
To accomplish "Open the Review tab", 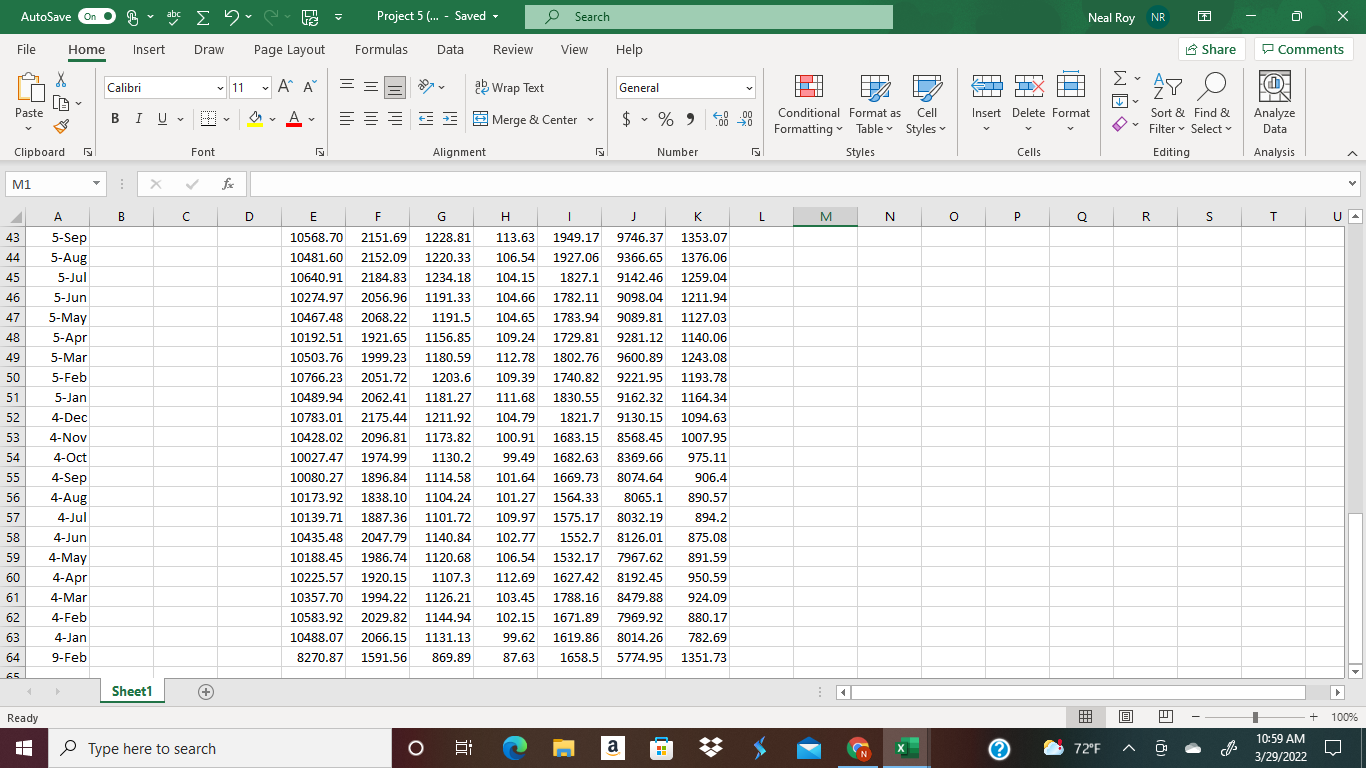I will coord(512,49).
